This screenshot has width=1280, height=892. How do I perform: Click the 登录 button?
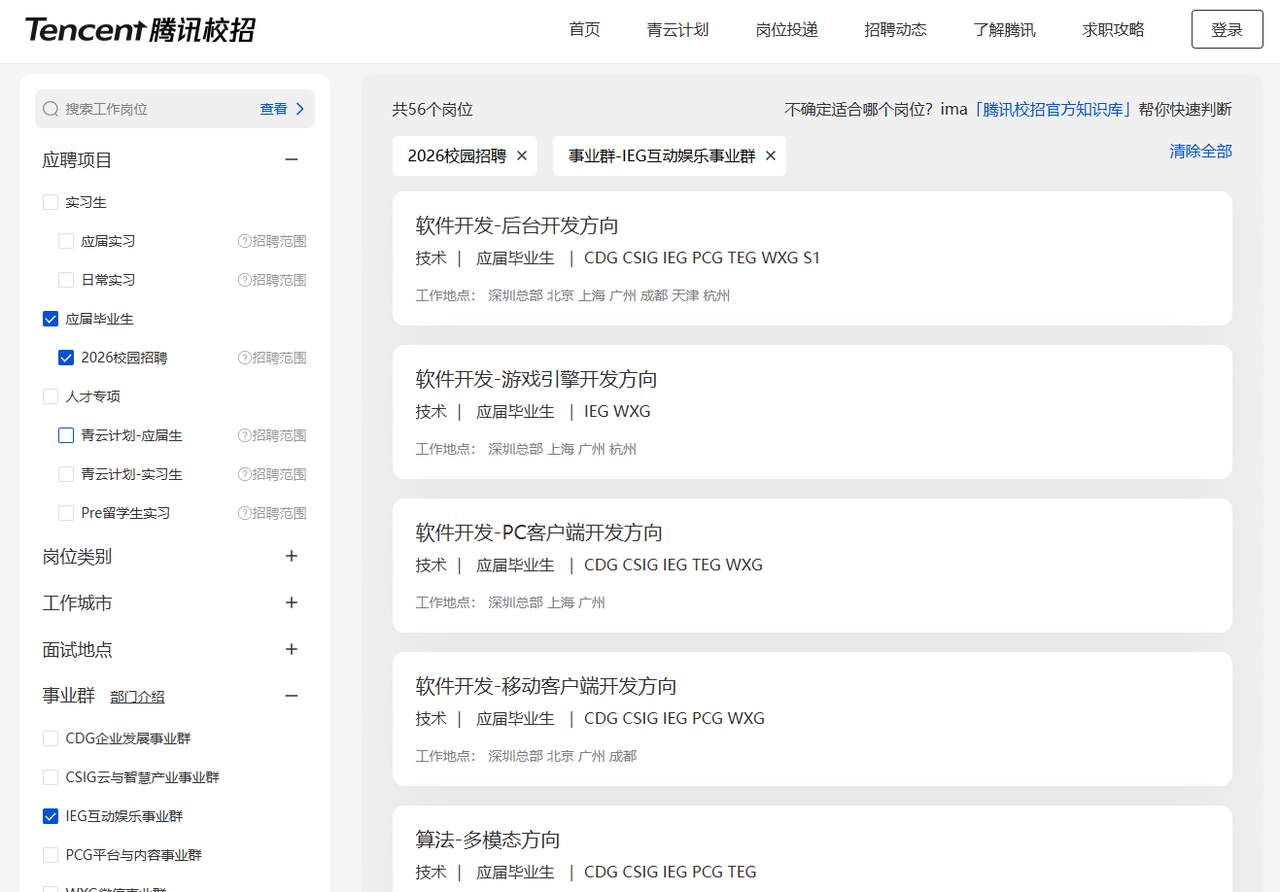(1226, 30)
